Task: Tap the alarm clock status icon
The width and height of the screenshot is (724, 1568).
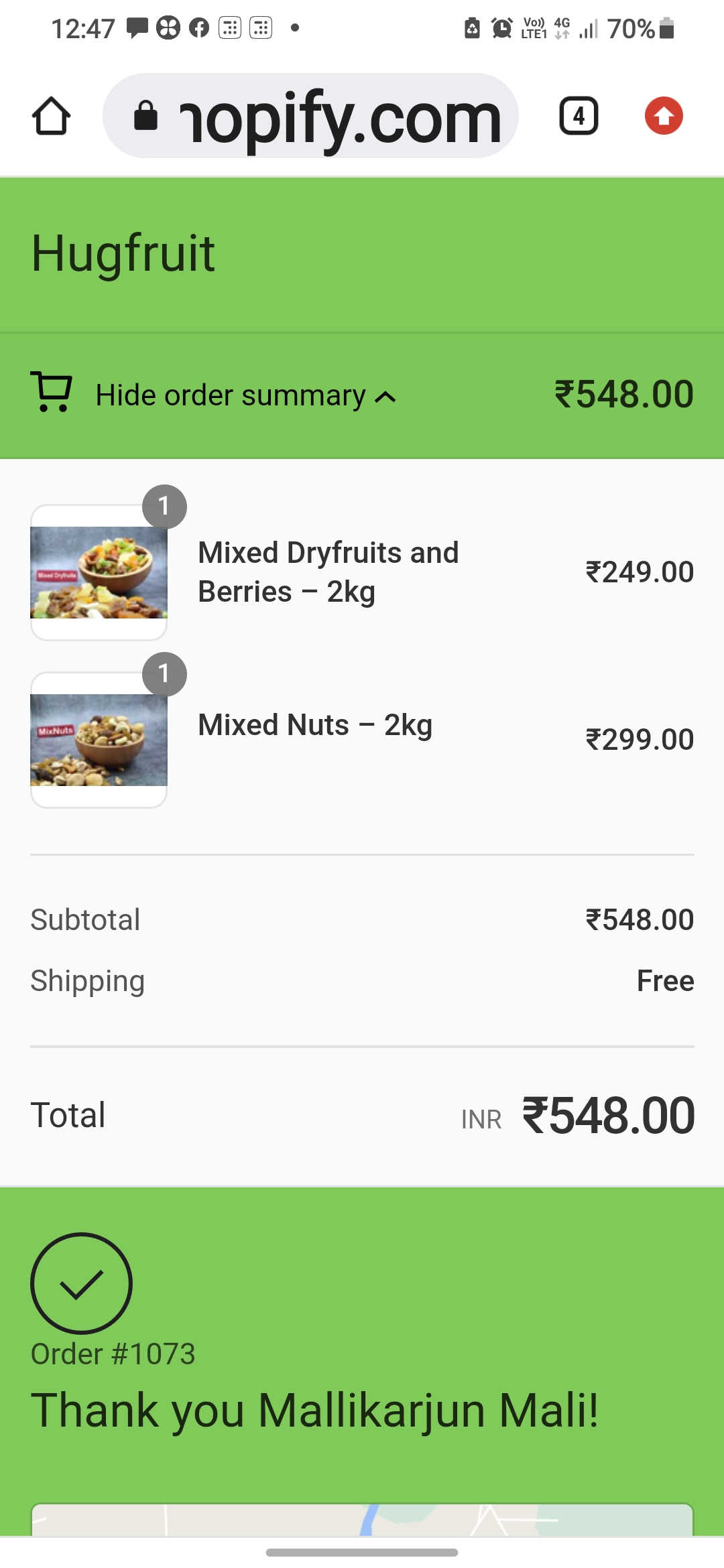Action: (501, 28)
